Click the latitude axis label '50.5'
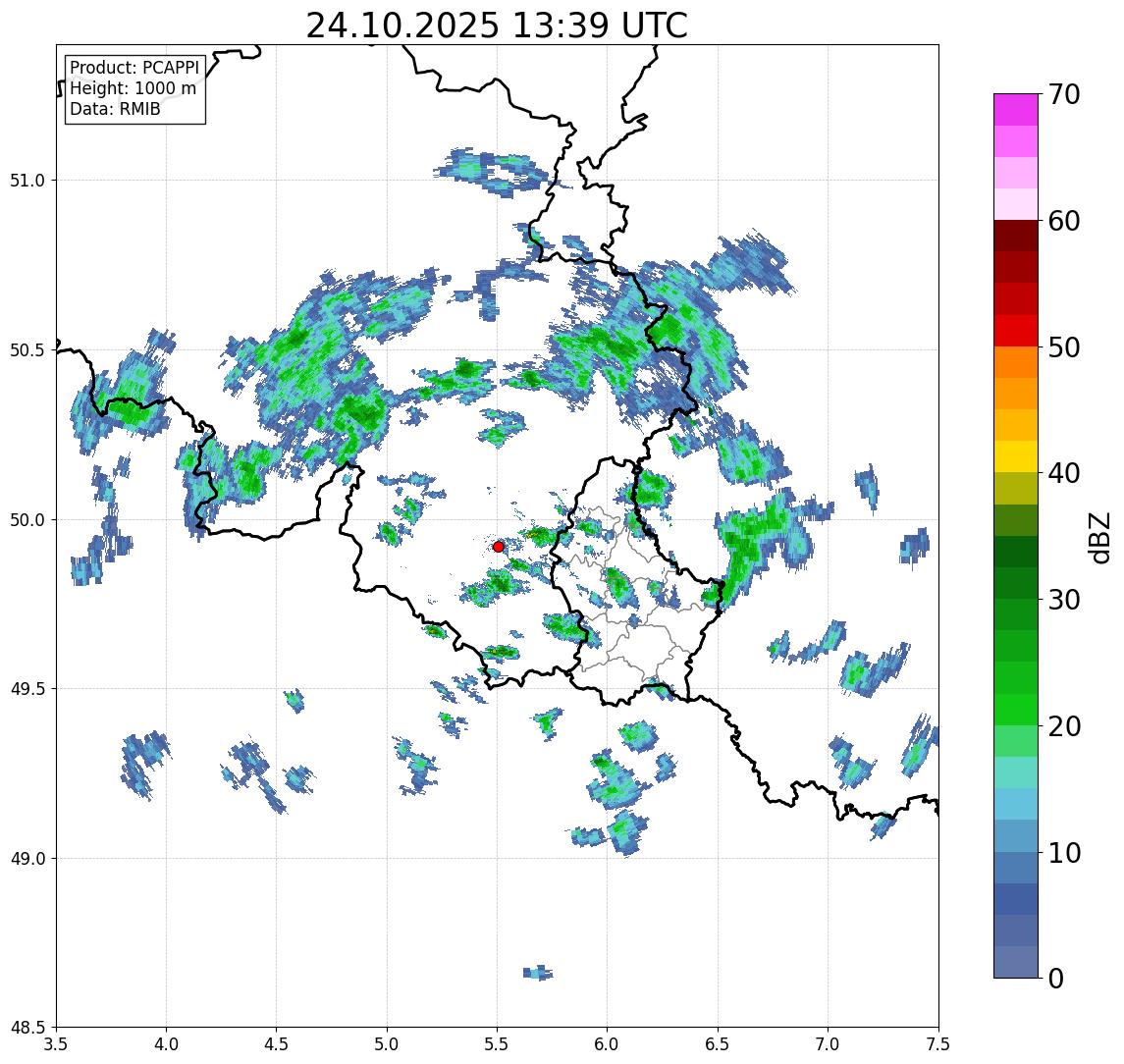Viewport: 1124px width, 1064px height. pos(27,349)
